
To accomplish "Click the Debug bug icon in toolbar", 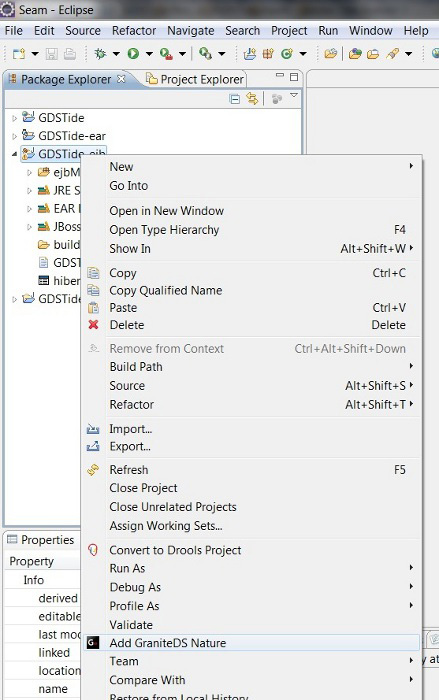I will click(100, 54).
